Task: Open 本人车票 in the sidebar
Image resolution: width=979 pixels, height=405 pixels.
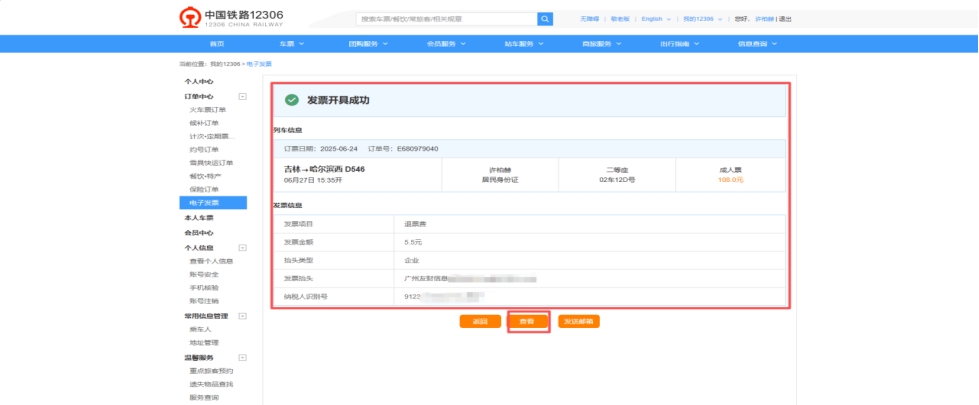Action: coord(199,218)
